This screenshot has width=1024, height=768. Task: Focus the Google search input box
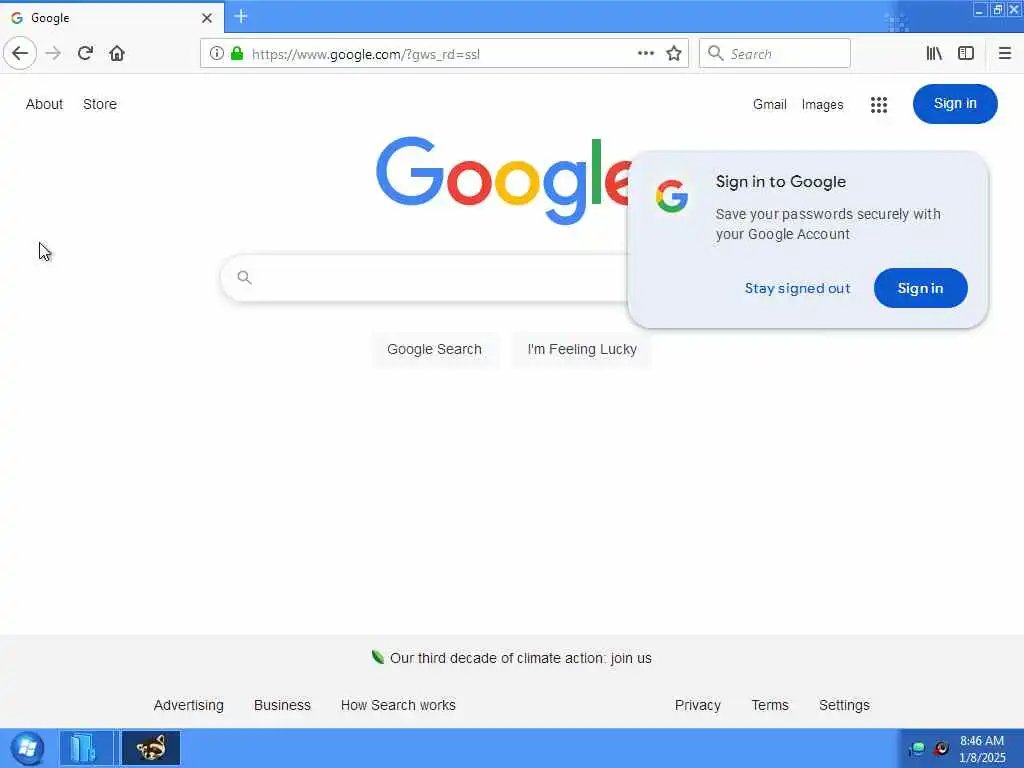coord(431,278)
